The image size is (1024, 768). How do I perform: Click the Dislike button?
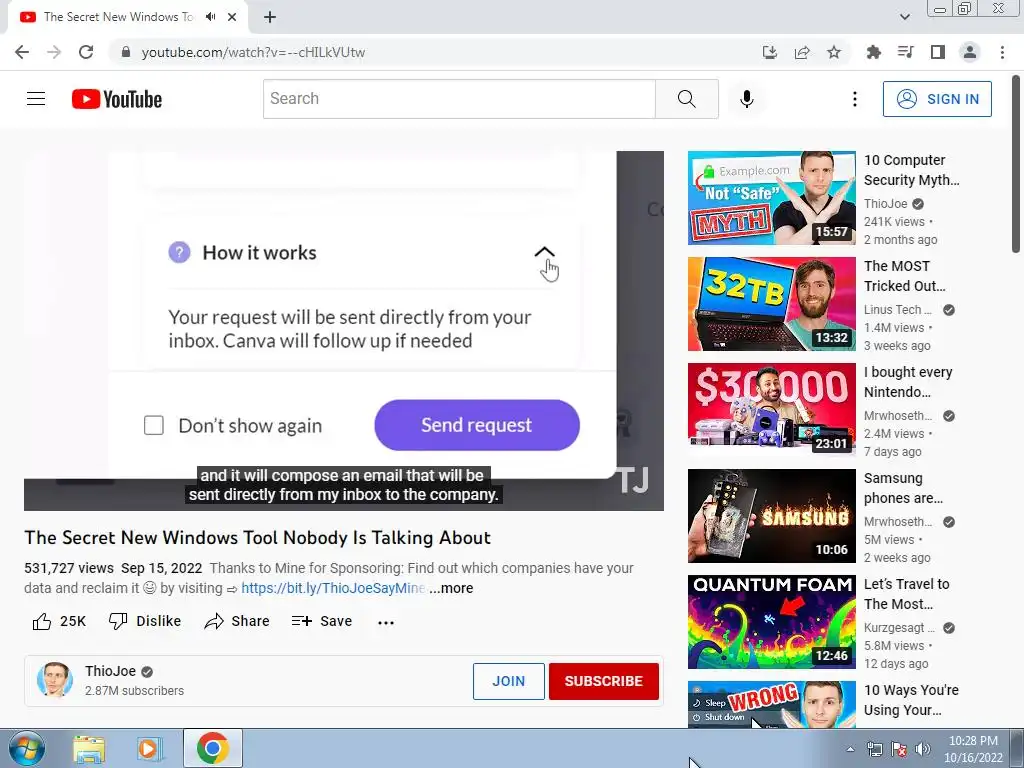pos(144,621)
